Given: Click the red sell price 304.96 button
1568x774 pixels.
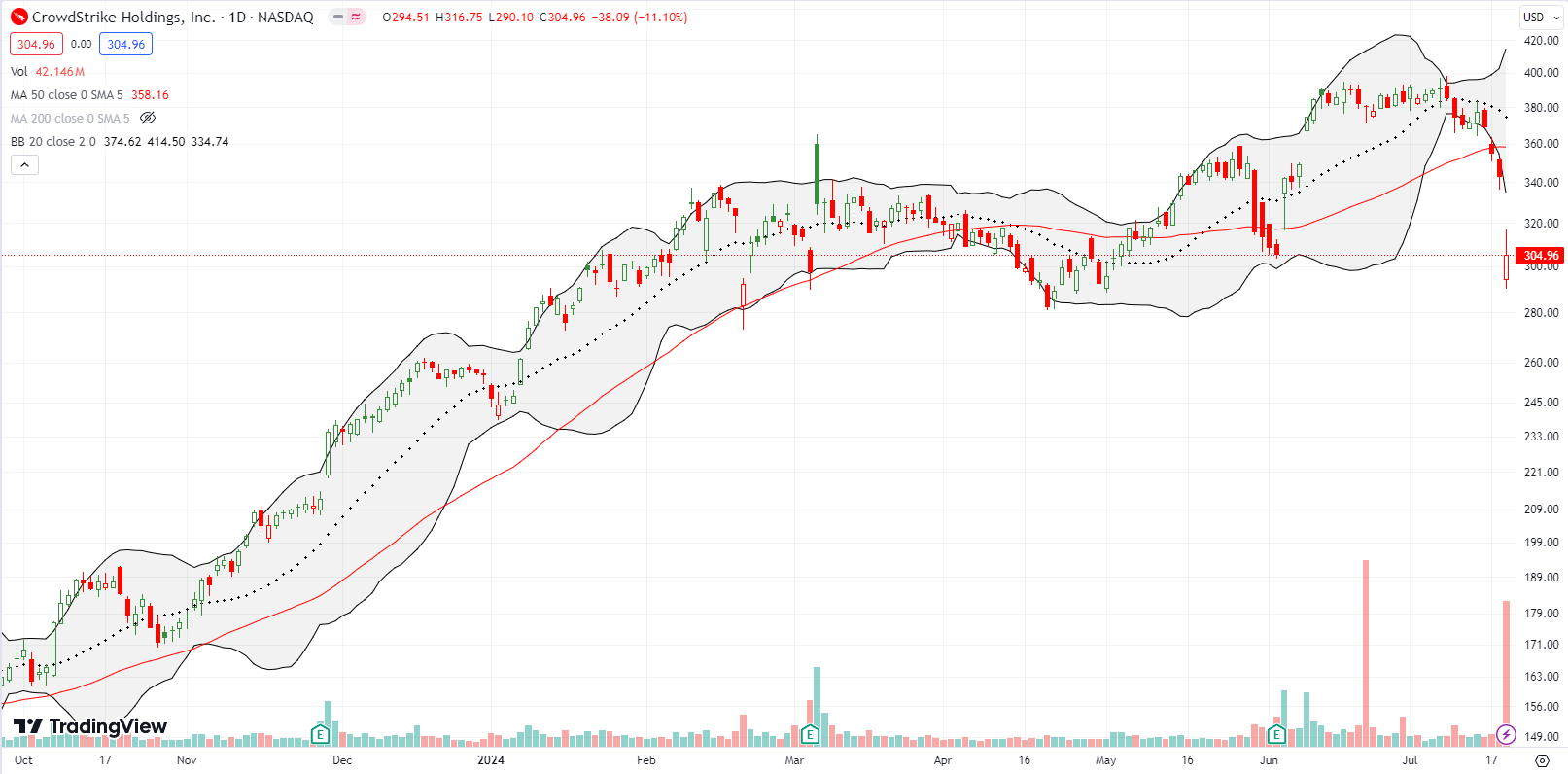Looking at the screenshot, I should click(x=36, y=44).
